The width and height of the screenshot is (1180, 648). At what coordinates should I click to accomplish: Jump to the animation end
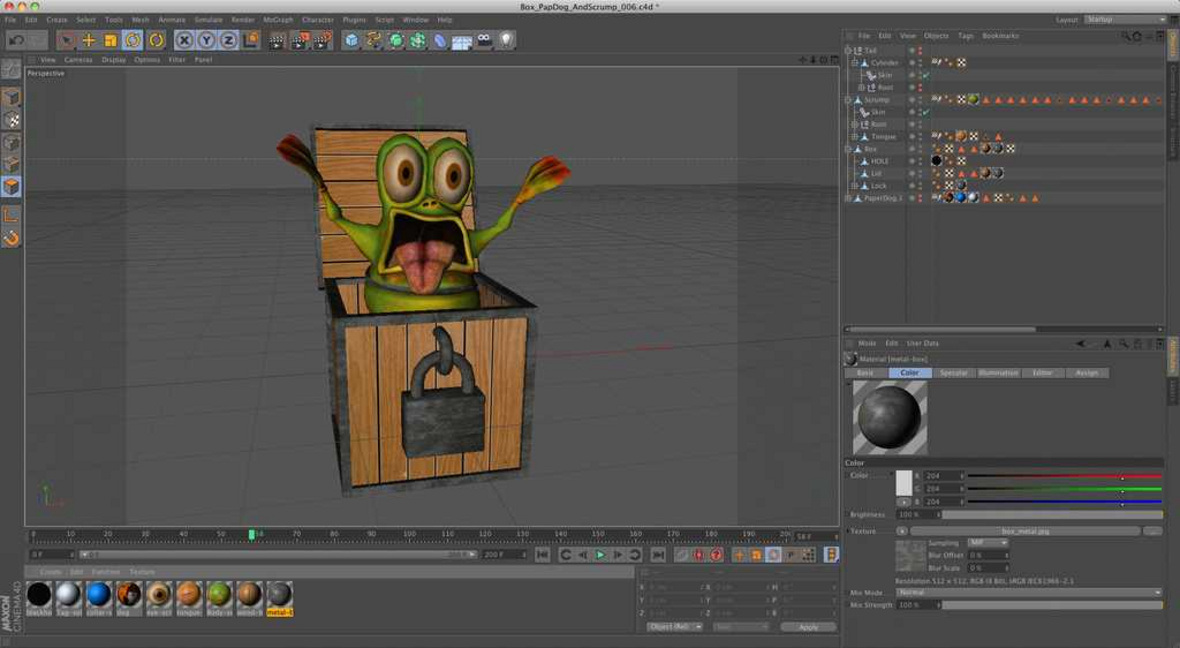coord(658,554)
